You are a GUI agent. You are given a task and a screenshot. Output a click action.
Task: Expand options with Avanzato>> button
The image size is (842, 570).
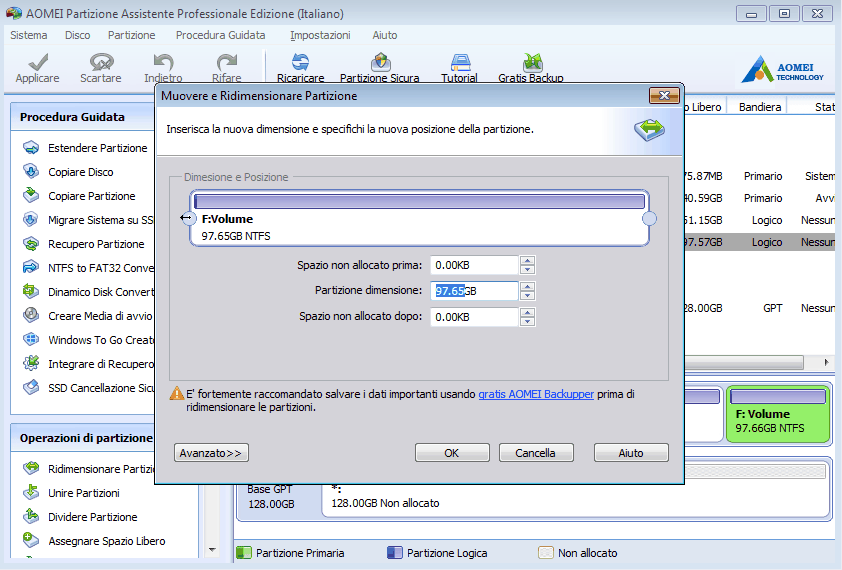211,453
